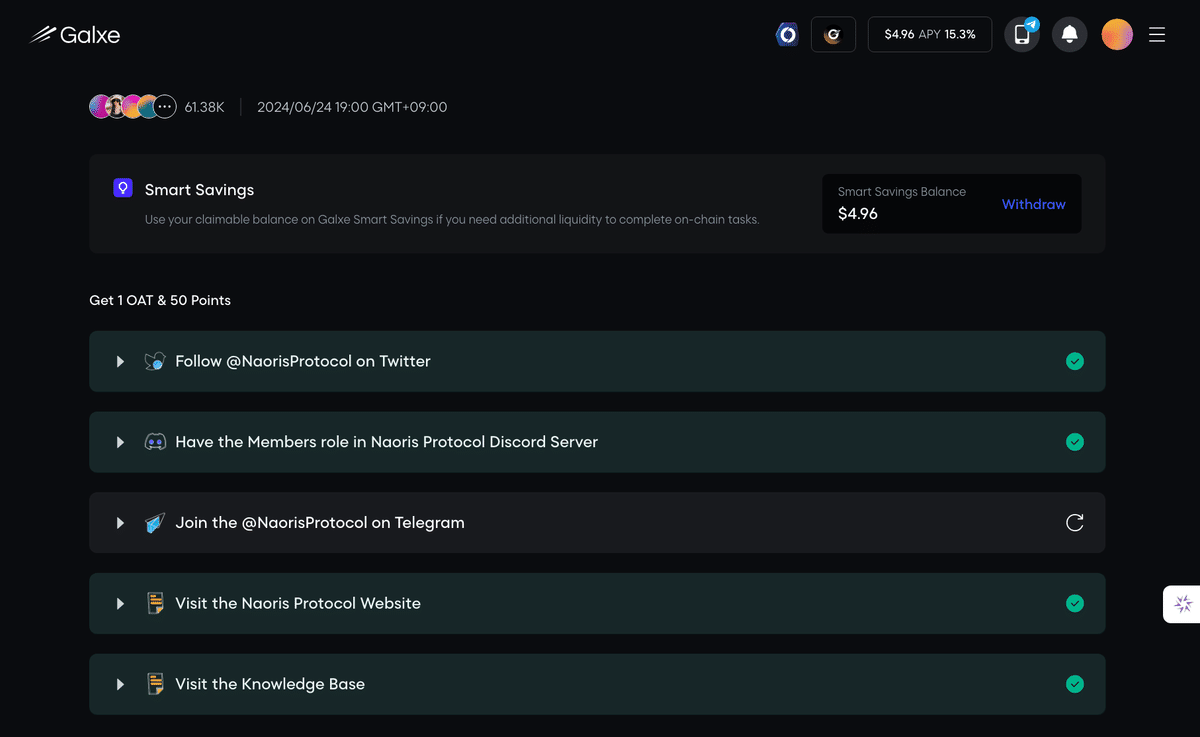1200x737 pixels.
Task: Refresh verification of the Telegram task
Action: tap(1075, 523)
